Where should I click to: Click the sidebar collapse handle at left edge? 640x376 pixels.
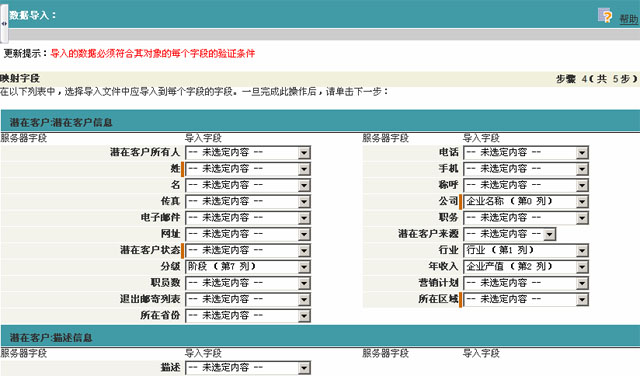[4, 23]
